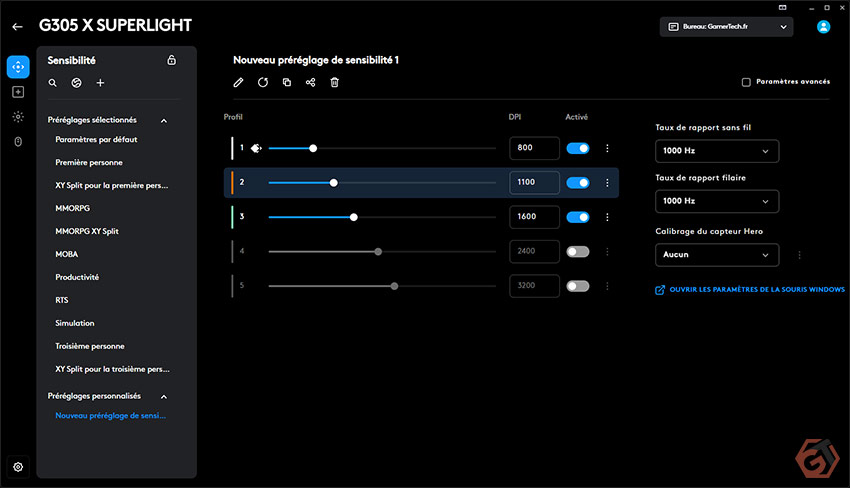Click the 1100 DPI input field
This screenshot has width=850, height=488.
pos(534,183)
